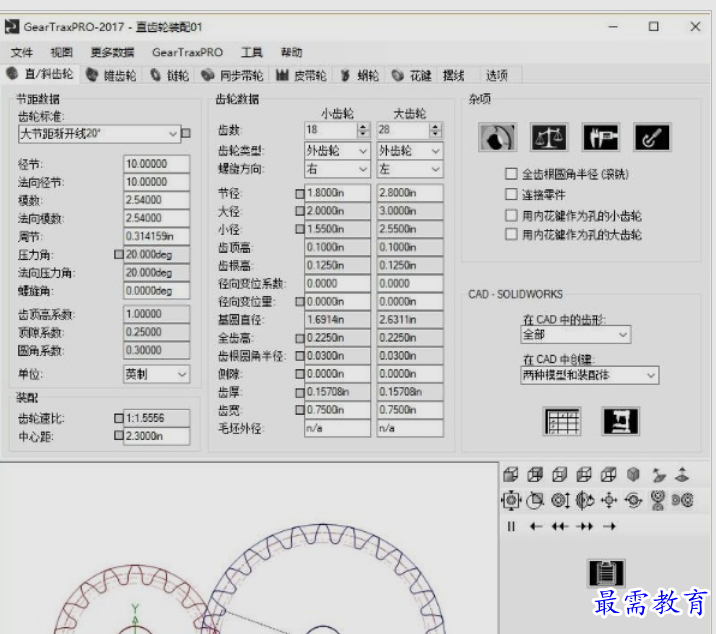This screenshot has height=634, width=716.
Task: Check the 连接零件 option
Action: coord(511,194)
